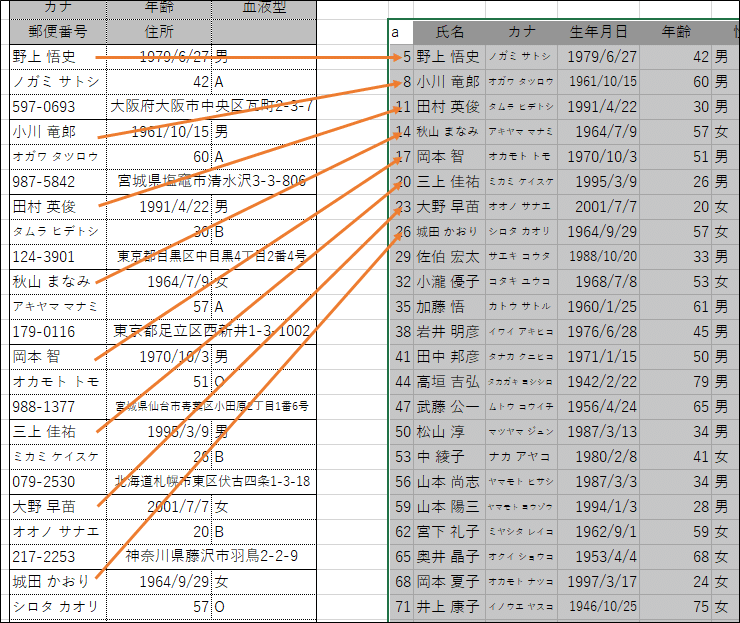Click age cell 79 in right table
The width and height of the screenshot is (740, 623).
point(676,382)
